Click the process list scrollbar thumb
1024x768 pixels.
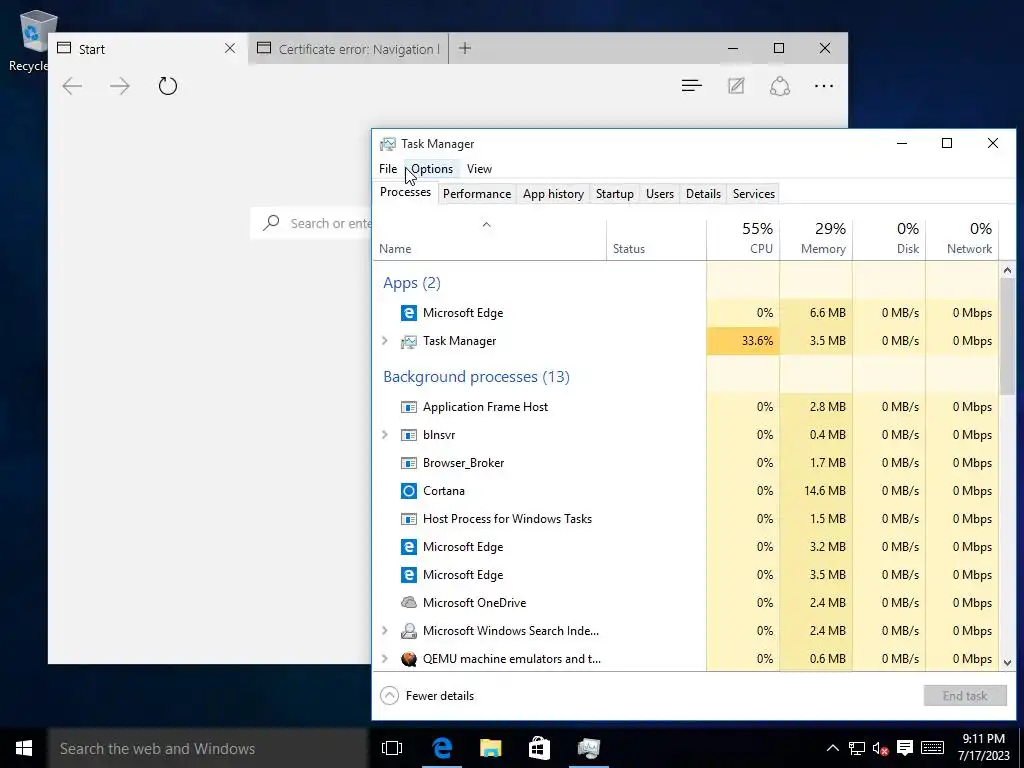click(x=1007, y=336)
